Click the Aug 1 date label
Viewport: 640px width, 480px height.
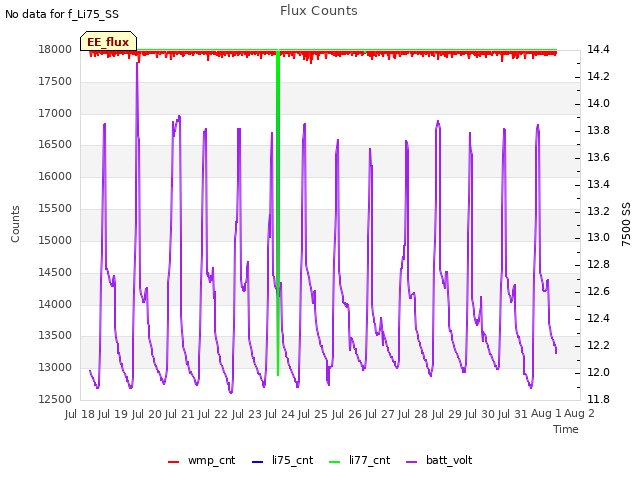(x=546, y=413)
